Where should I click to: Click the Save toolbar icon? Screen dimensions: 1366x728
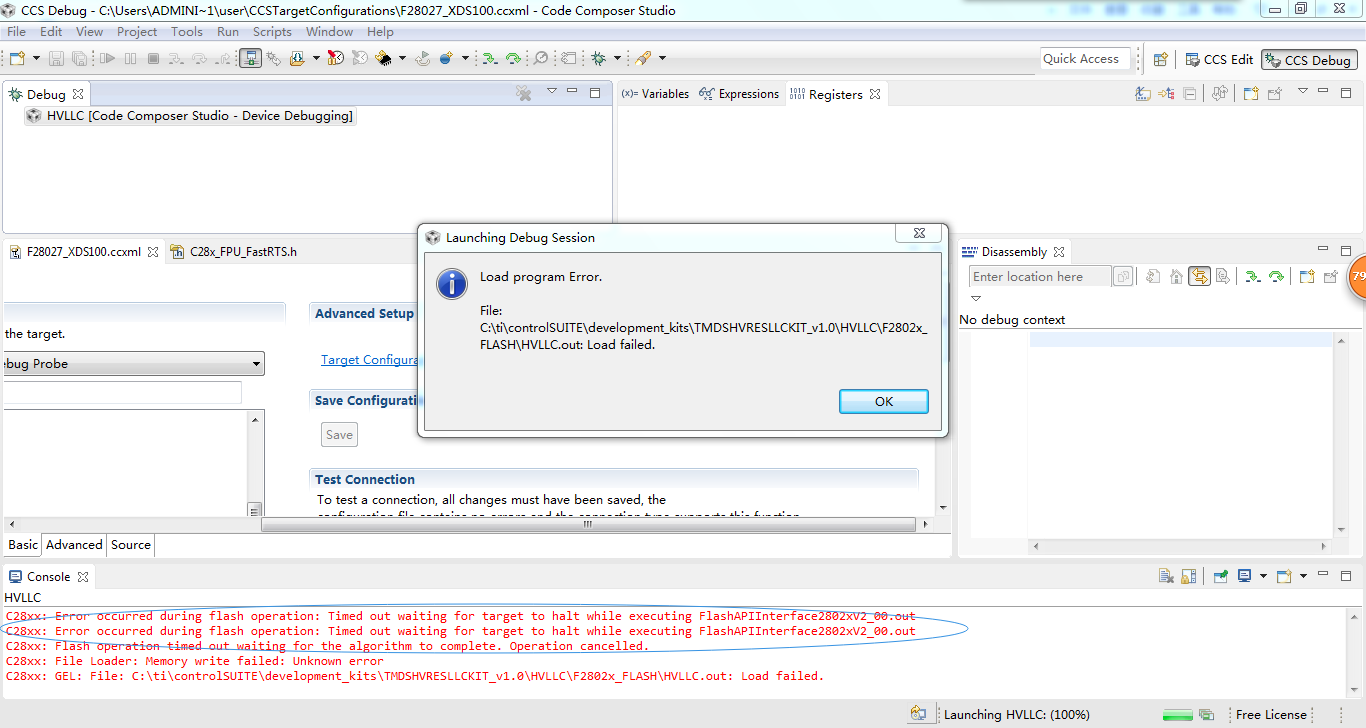56,59
